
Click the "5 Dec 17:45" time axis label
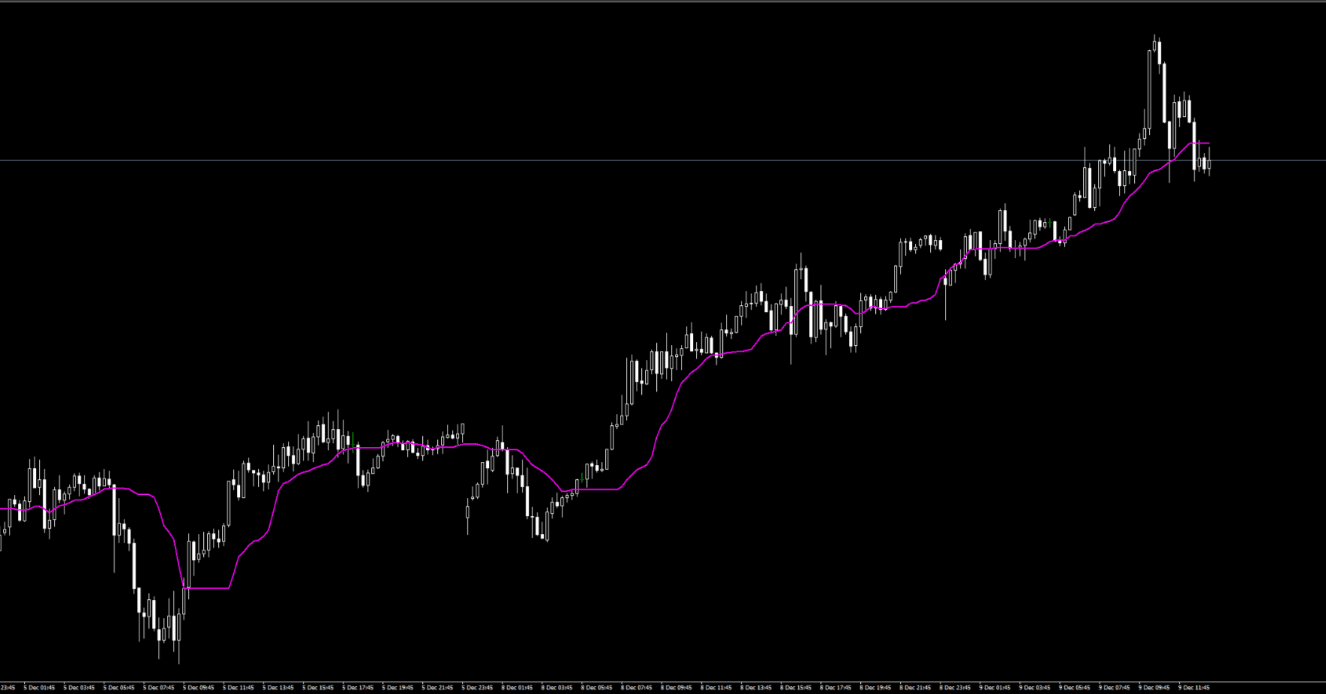coord(358,687)
